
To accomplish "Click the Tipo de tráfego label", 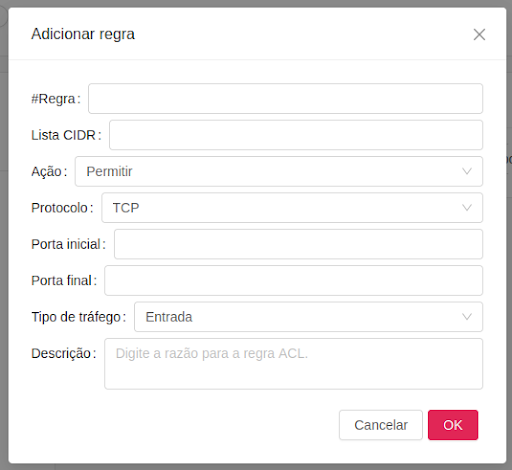I will (x=76, y=317).
